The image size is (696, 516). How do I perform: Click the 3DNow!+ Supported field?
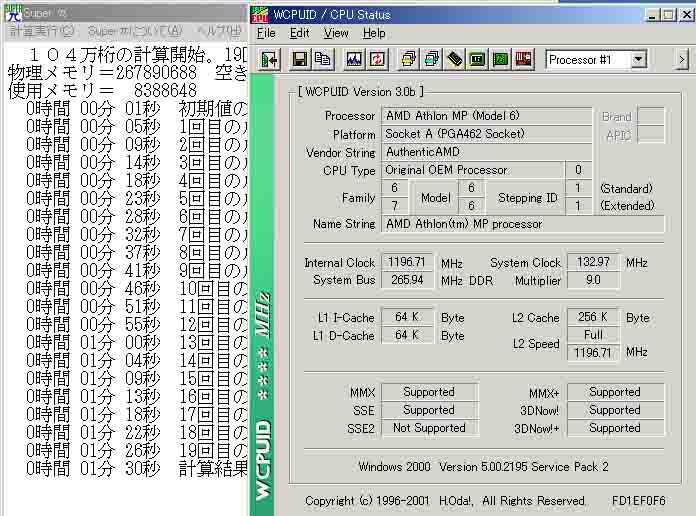coord(616,428)
